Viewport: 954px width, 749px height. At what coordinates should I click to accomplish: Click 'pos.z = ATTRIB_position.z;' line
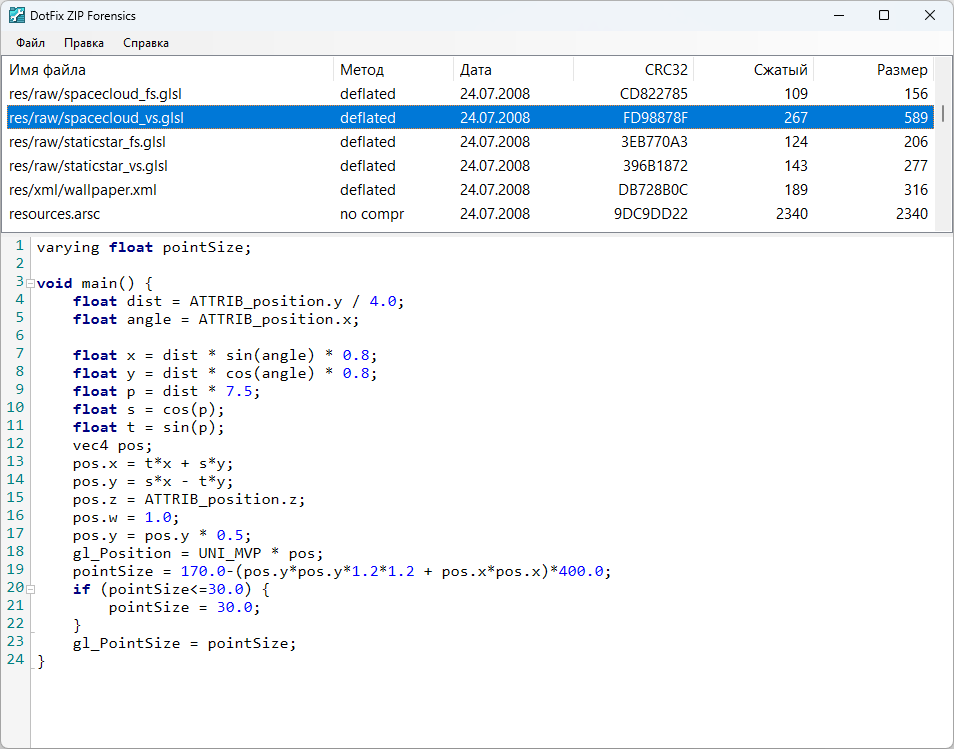[189, 500]
